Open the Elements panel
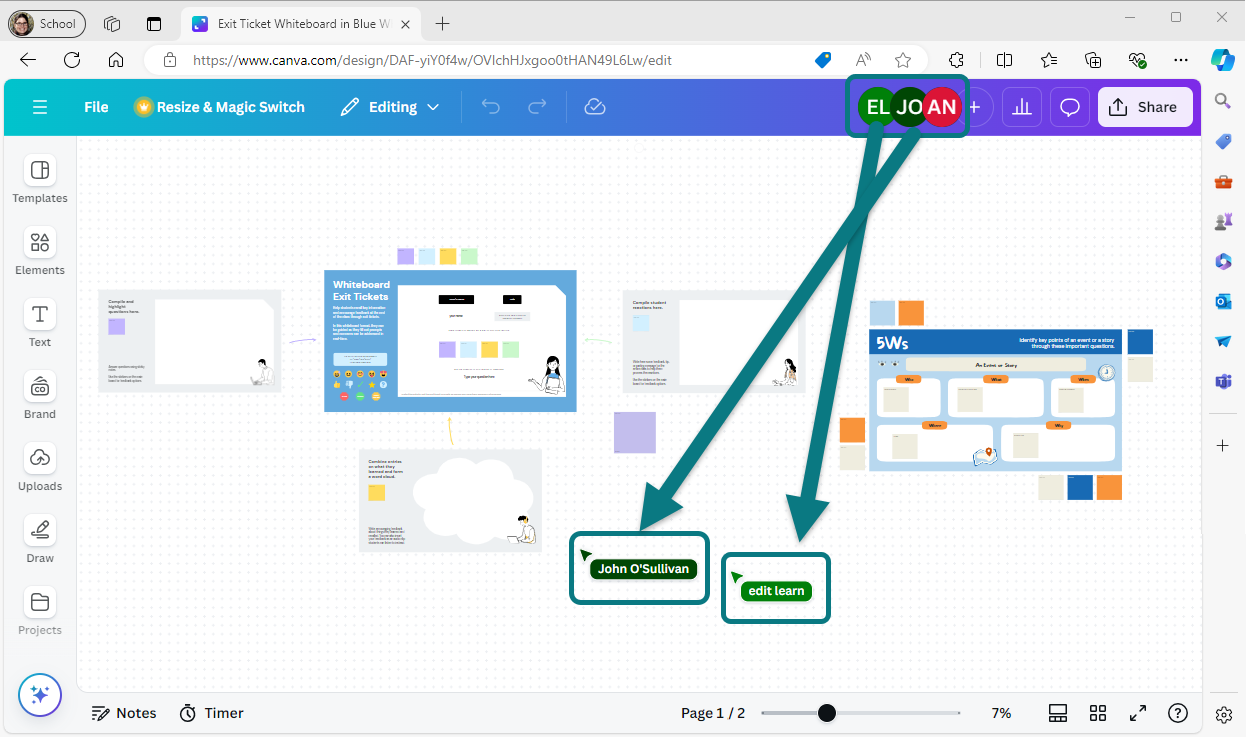 tap(40, 252)
